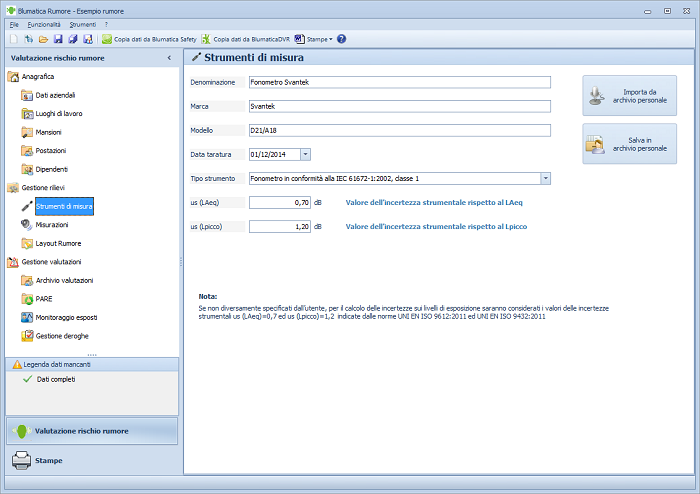Open the Data taratura date dropdown

[304, 154]
